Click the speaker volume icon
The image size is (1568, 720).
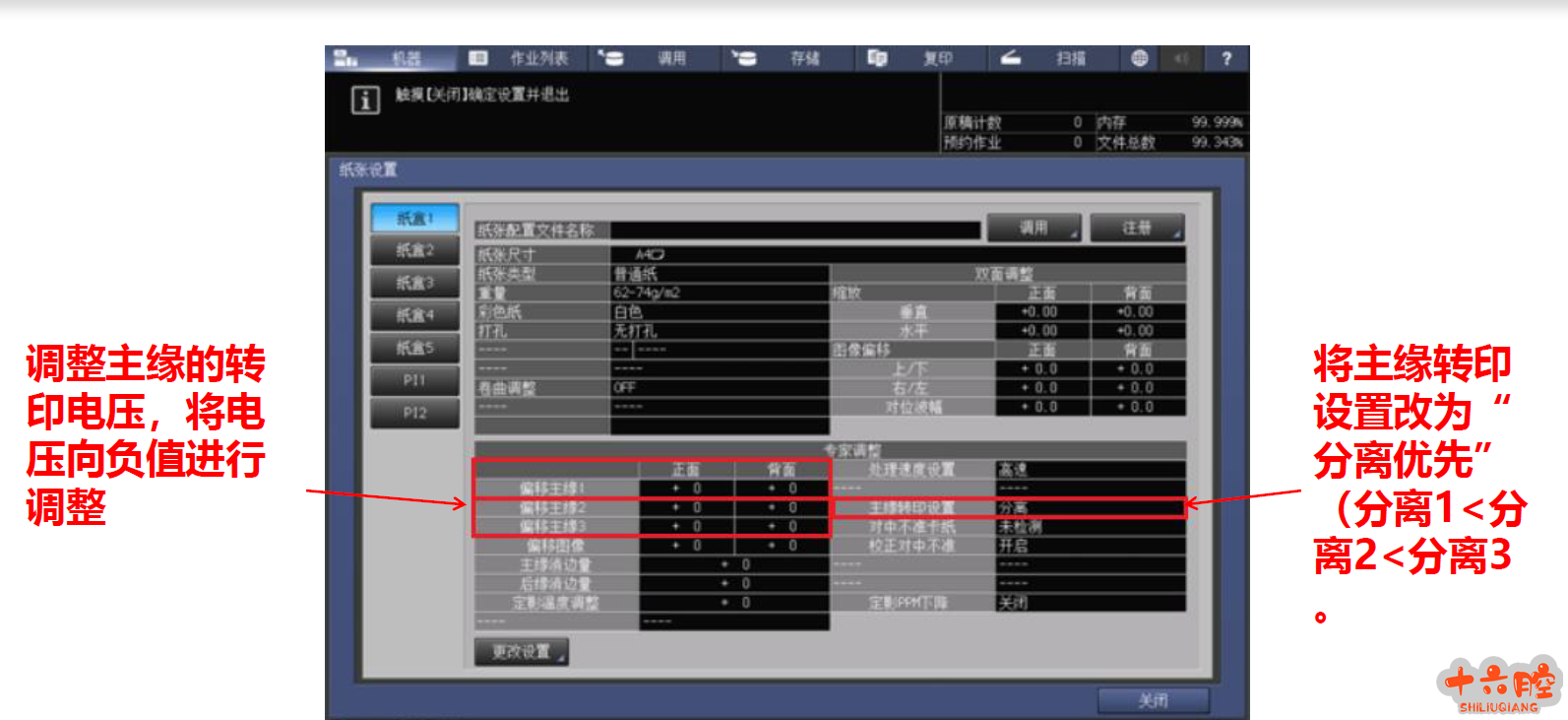point(1181,58)
